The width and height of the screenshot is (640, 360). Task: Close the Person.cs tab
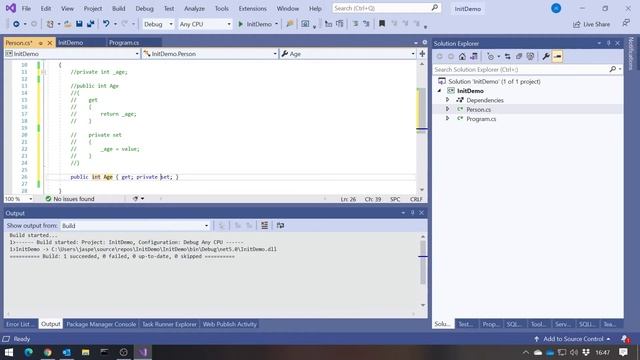(x=50, y=43)
